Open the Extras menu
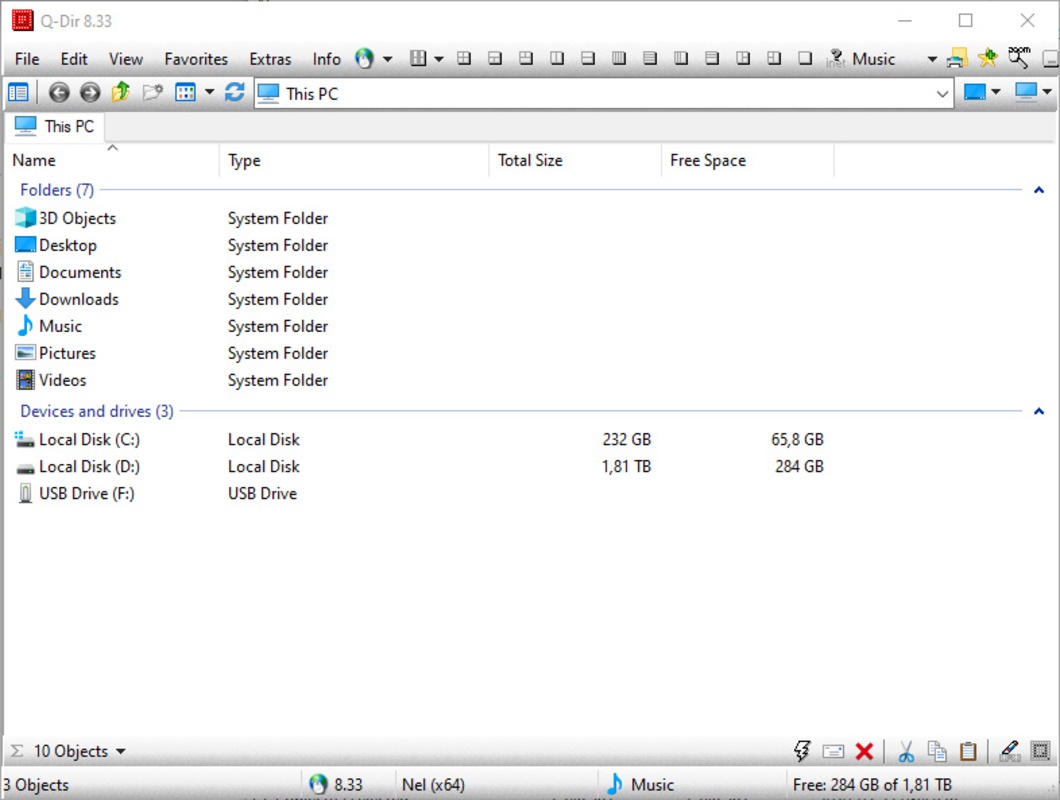Image resolution: width=1060 pixels, height=800 pixels. coord(270,59)
